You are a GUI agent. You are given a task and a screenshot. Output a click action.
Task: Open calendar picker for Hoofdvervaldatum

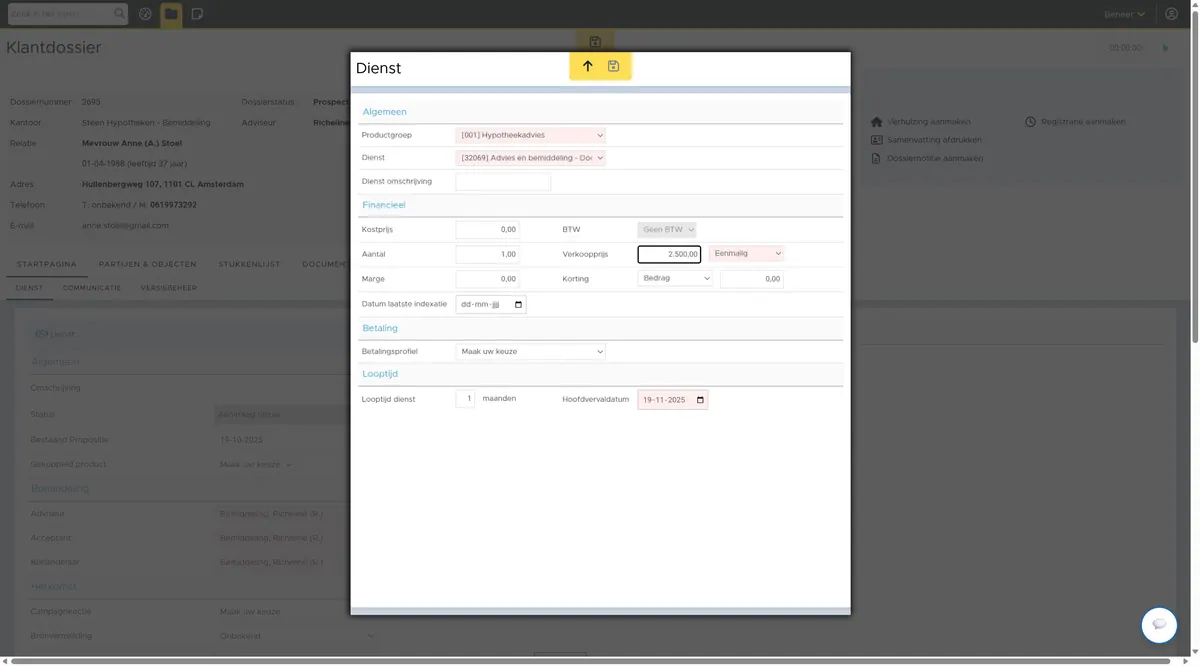700,400
